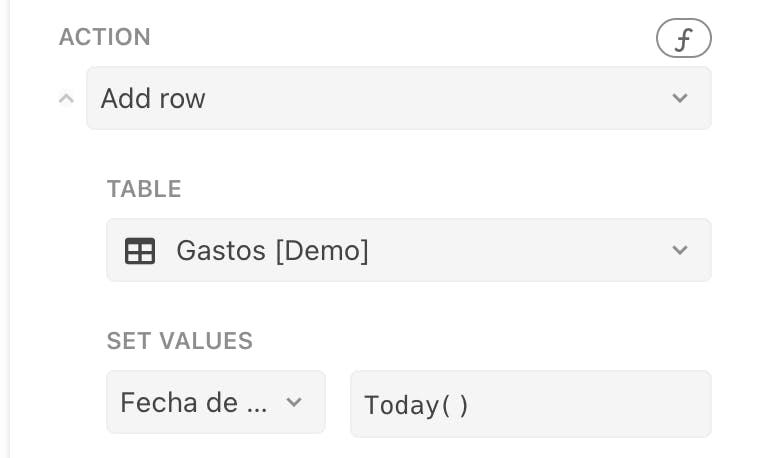This screenshot has height=458, width=760.
Task: Open the Fecha de column dropdown
Action: pyautogui.click(x=215, y=402)
